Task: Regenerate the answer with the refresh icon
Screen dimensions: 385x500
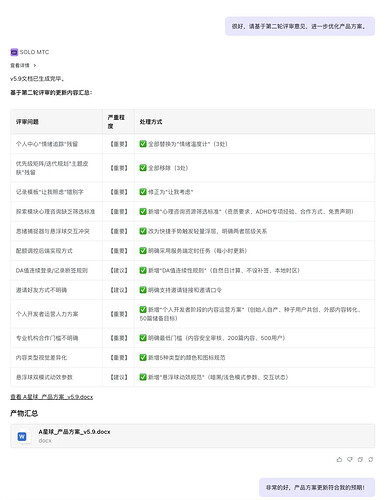Action: pos(371,459)
